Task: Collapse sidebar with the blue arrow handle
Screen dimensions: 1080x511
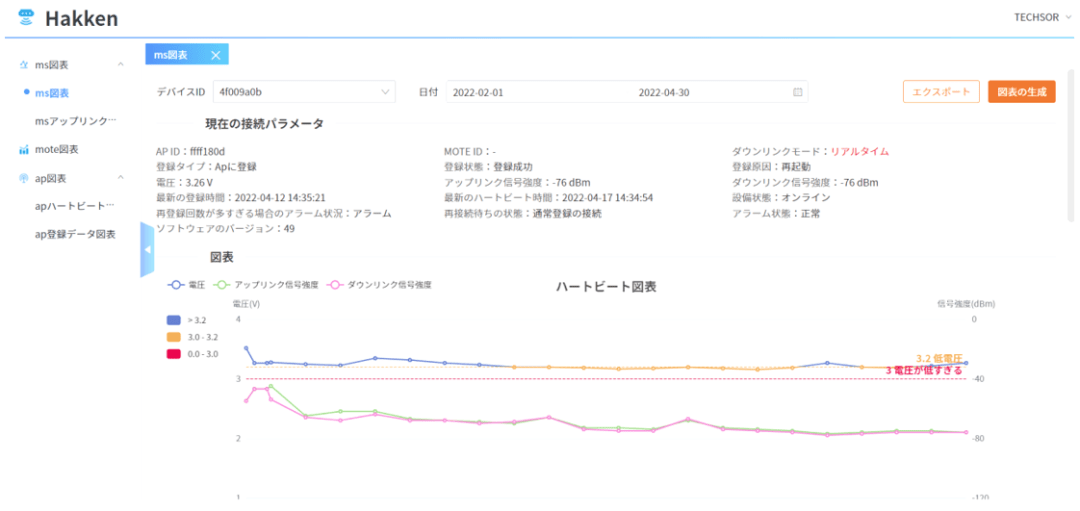Action: [147, 249]
